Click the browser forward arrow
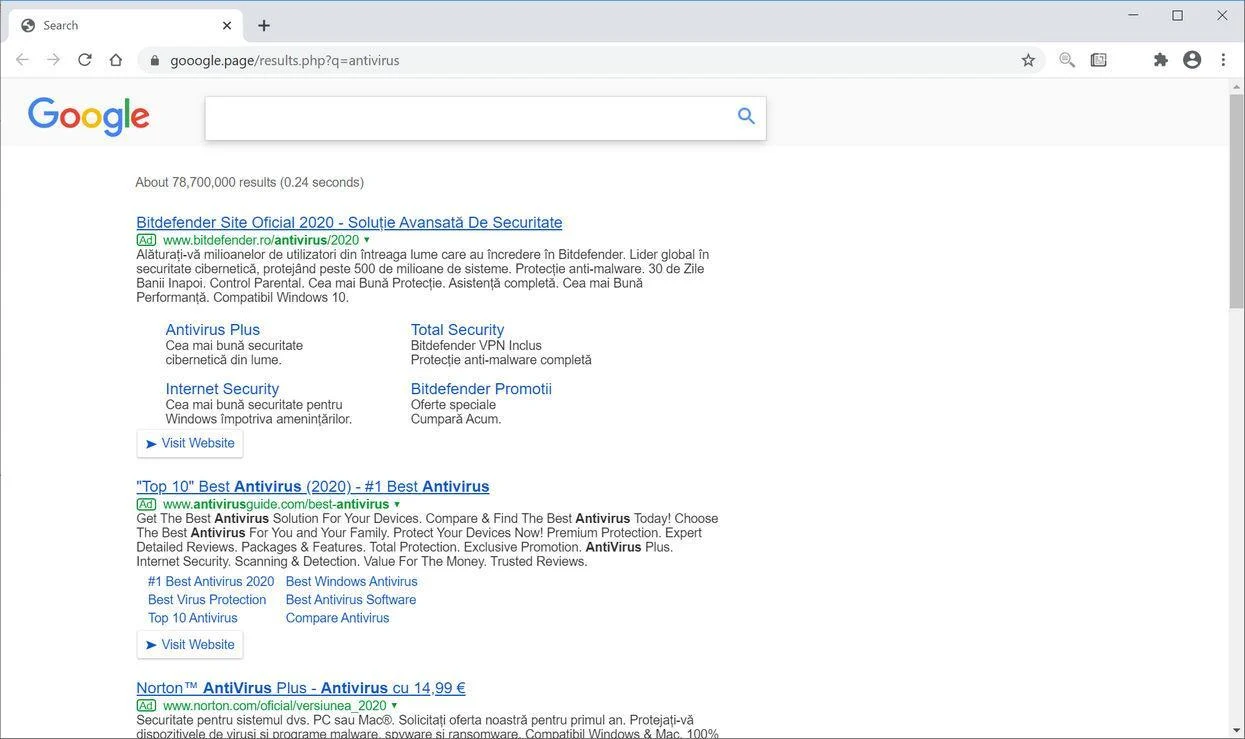Viewport: 1245px width, 739px height. pyautogui.click(x=53, y=60)
